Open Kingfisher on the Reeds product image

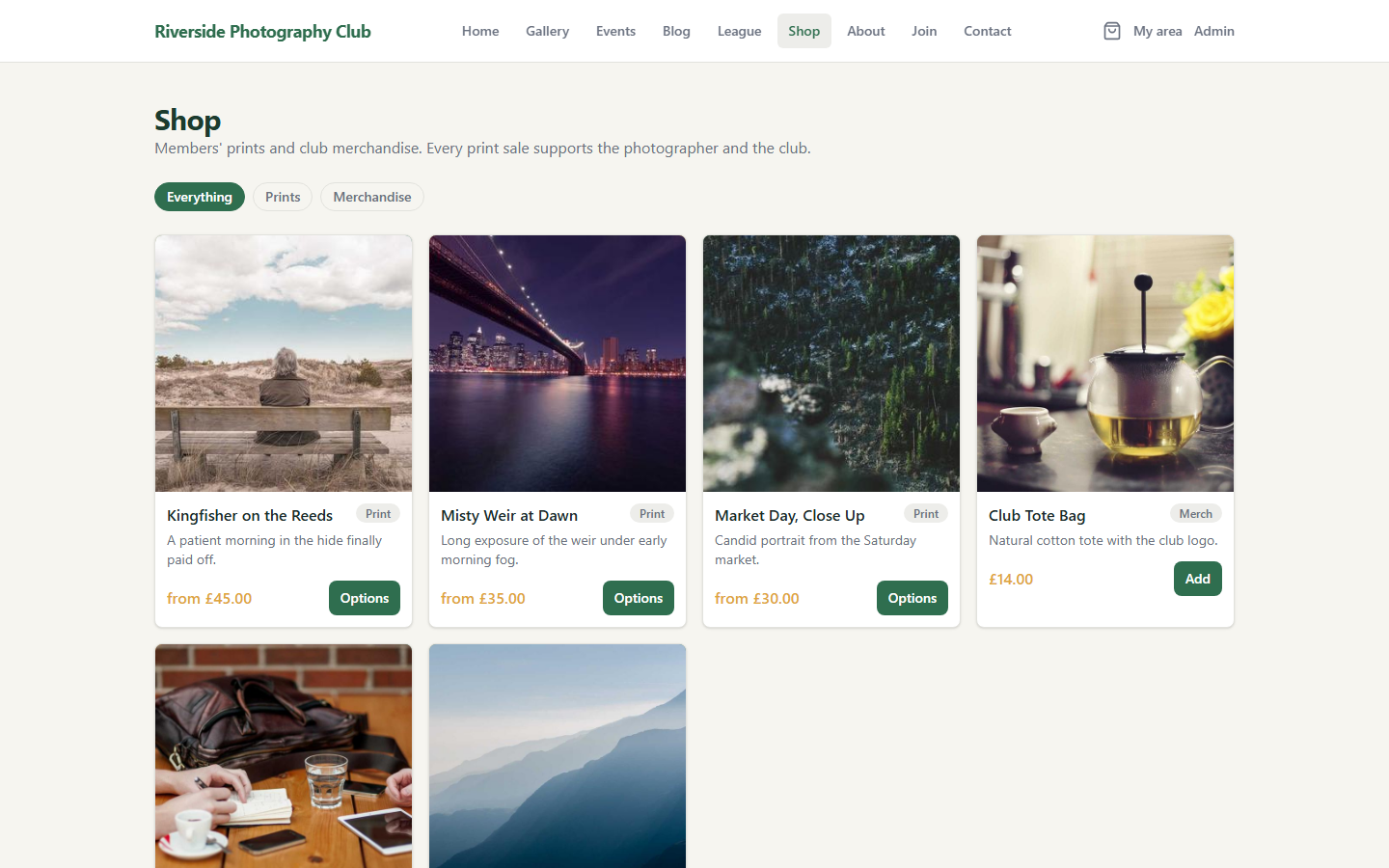click(x=284, y=364)
